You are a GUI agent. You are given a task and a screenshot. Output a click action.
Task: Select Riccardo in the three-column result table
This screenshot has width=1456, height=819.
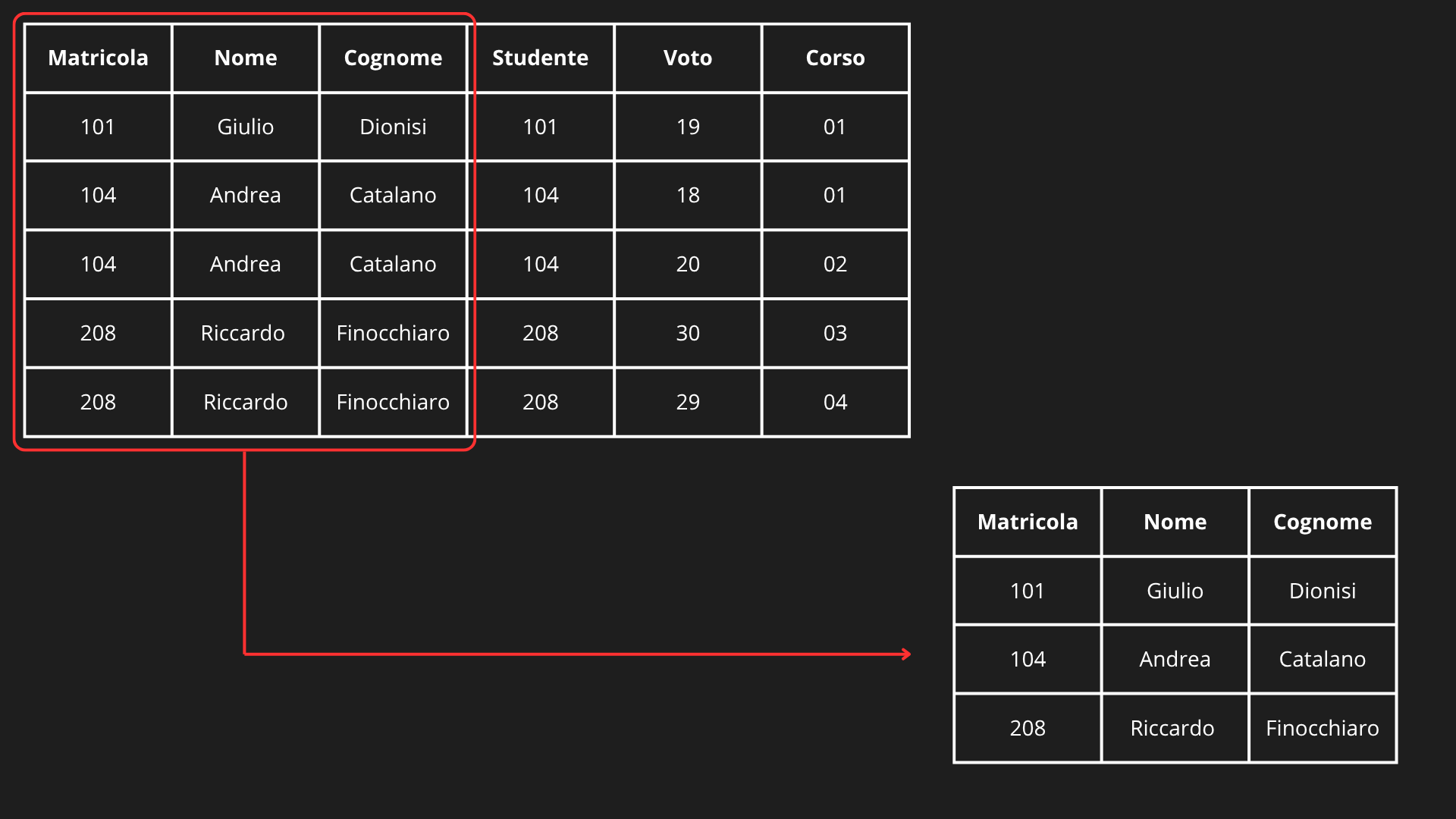point(1172,728)
